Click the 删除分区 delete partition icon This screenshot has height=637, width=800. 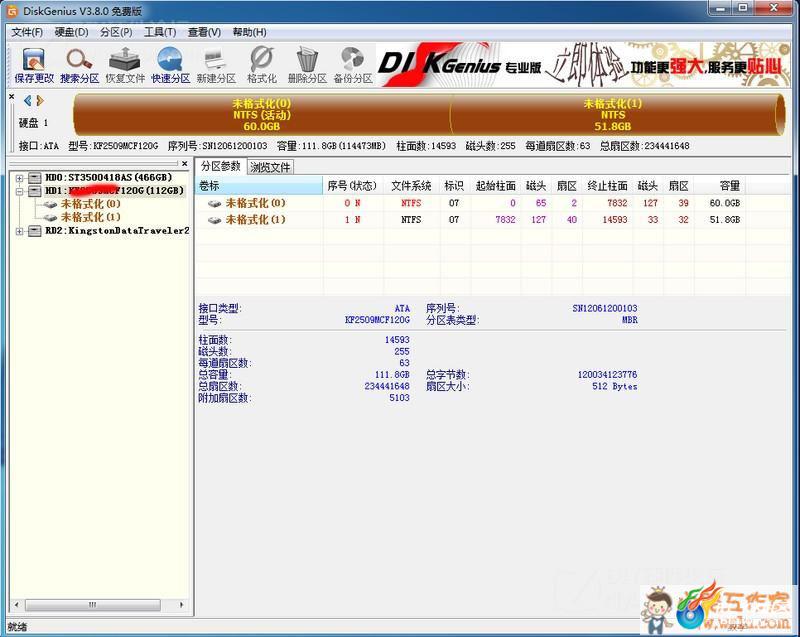pos(307,65)
